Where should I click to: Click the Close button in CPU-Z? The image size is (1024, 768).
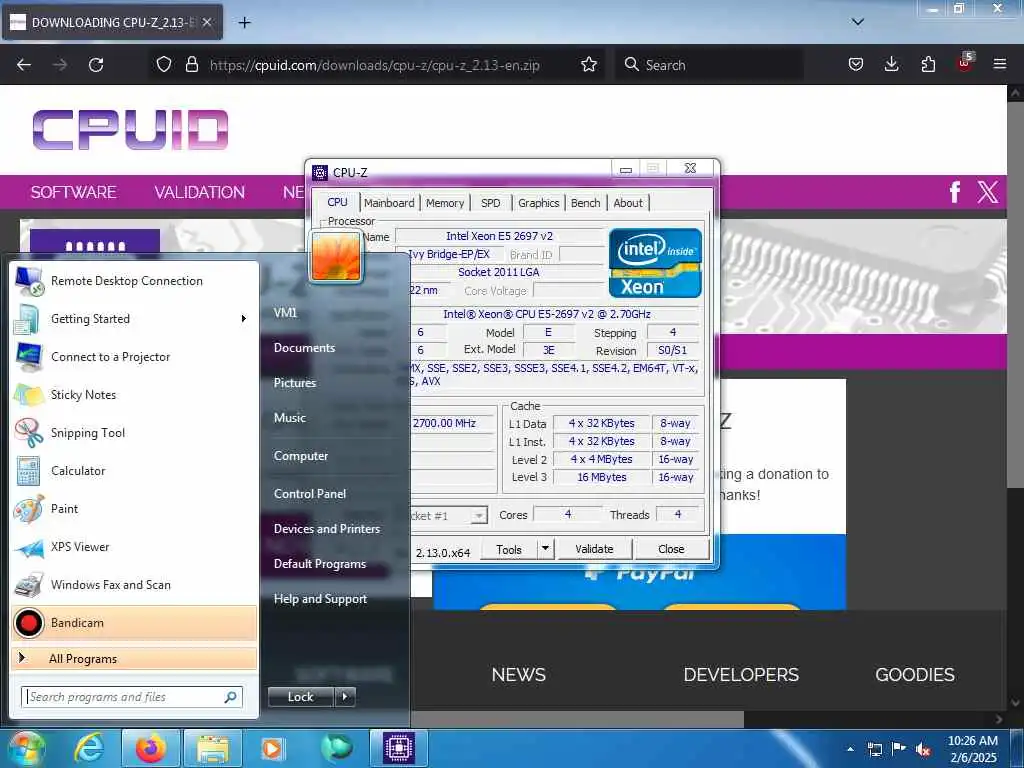click(671, 549)
